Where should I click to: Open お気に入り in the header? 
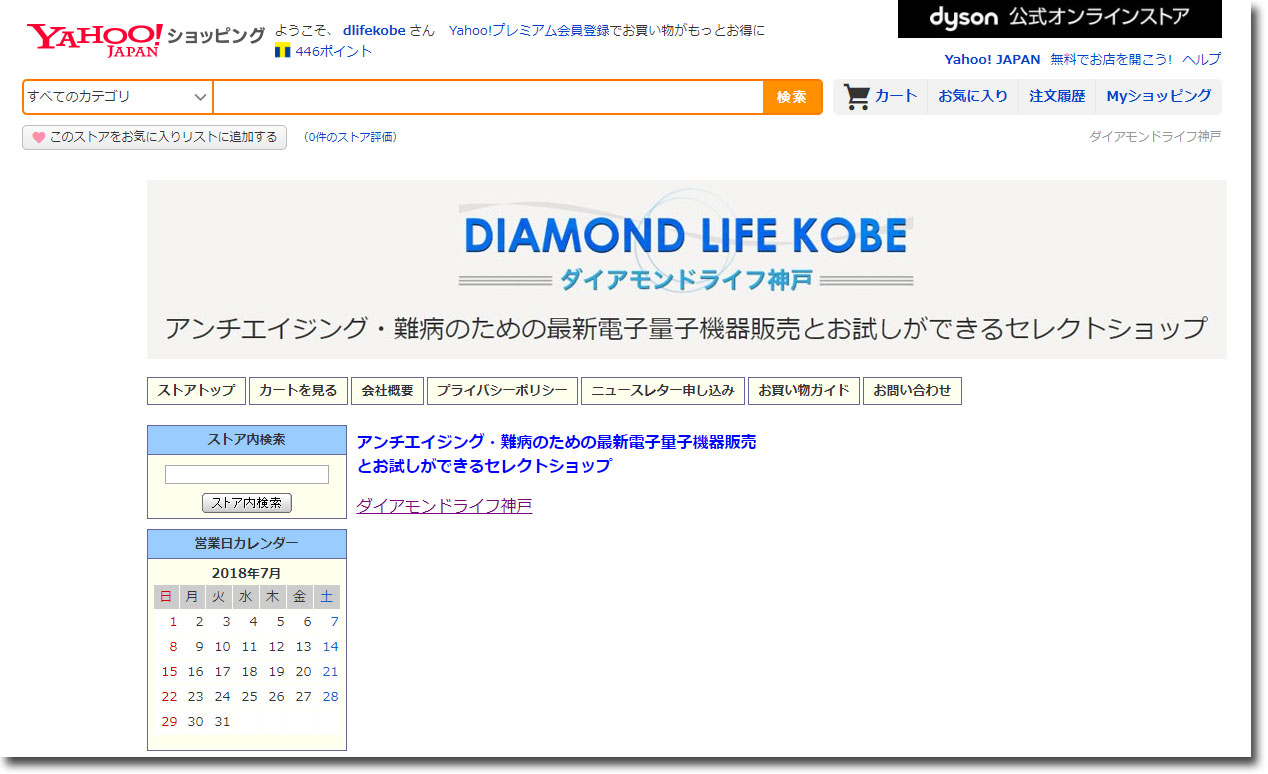pos(973,96)
